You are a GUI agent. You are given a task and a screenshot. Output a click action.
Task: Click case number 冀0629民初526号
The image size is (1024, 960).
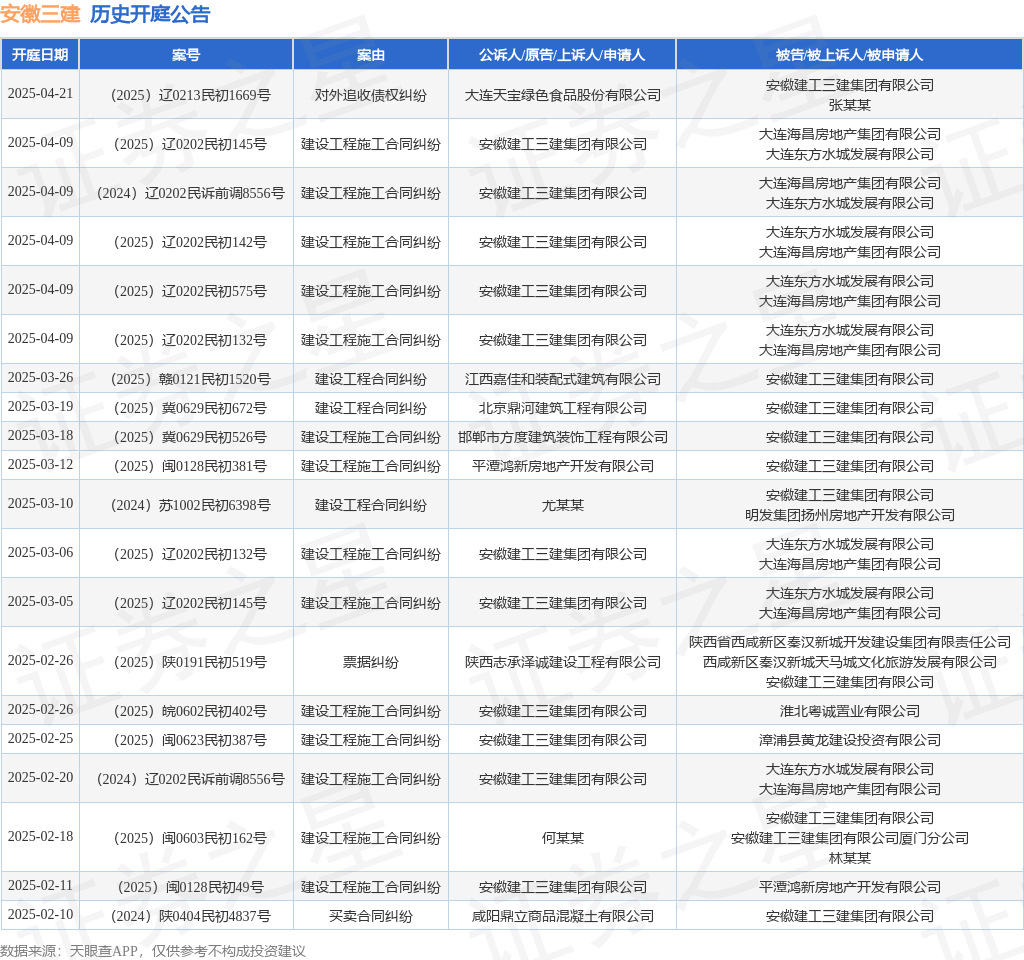tap(190, 437)
